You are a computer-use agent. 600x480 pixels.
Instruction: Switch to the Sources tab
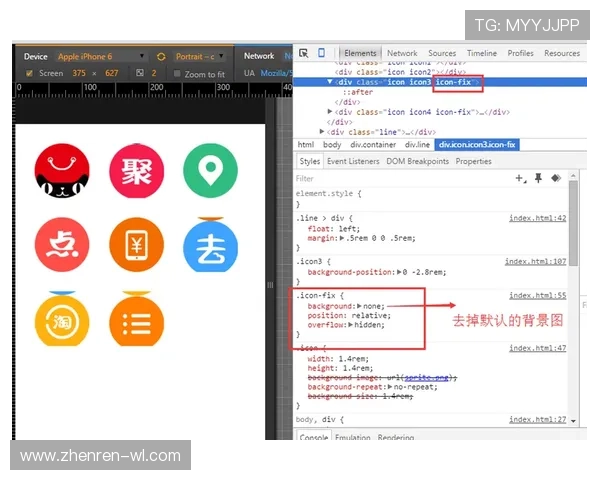pos(441,53)
